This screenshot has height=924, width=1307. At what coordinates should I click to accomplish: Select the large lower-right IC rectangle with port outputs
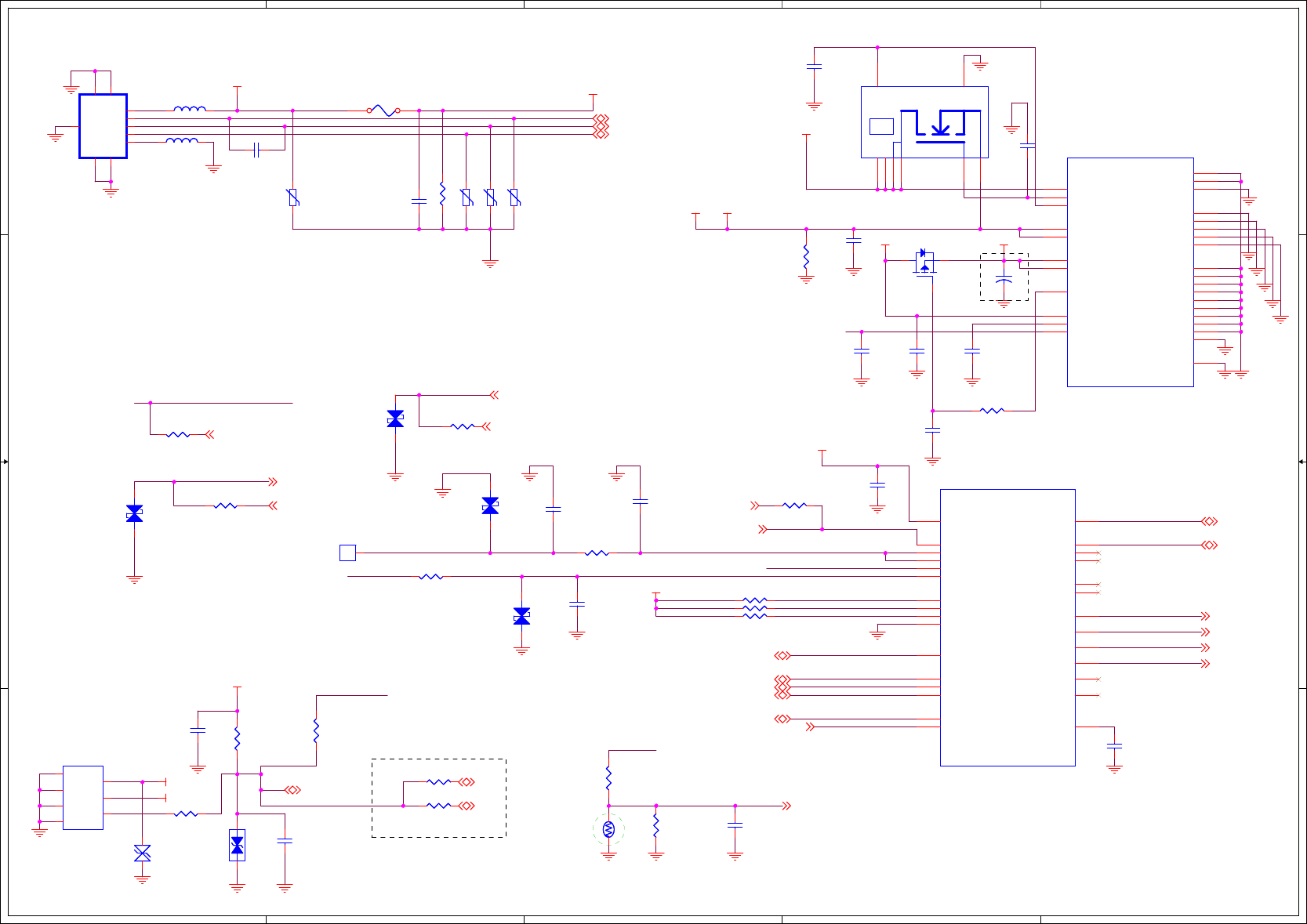click(1007, 627)
